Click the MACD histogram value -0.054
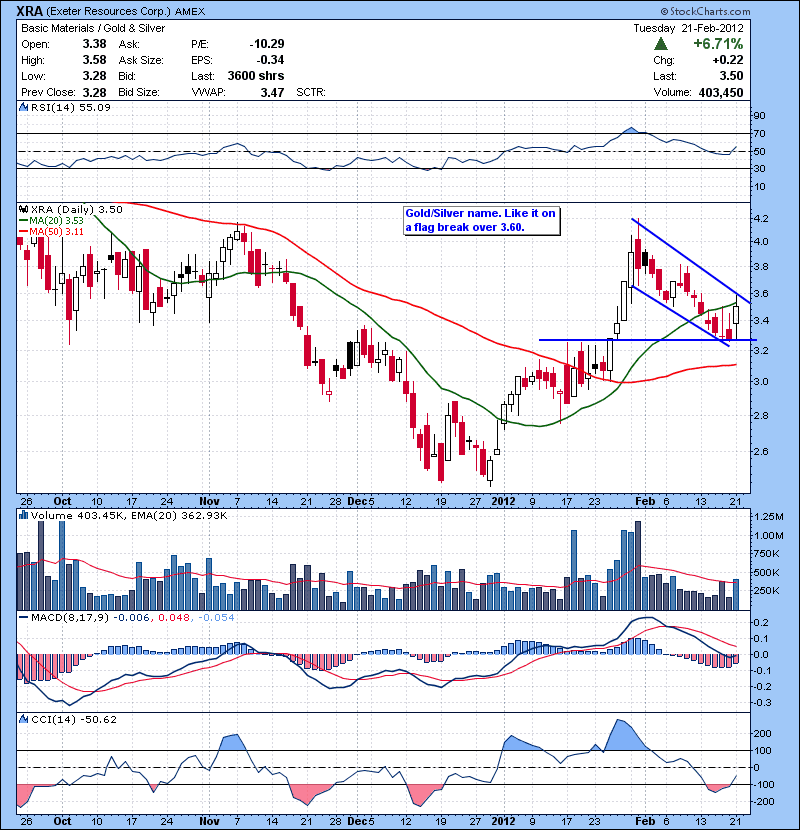The height and width of the screenshot is (830, 800). 217,618
